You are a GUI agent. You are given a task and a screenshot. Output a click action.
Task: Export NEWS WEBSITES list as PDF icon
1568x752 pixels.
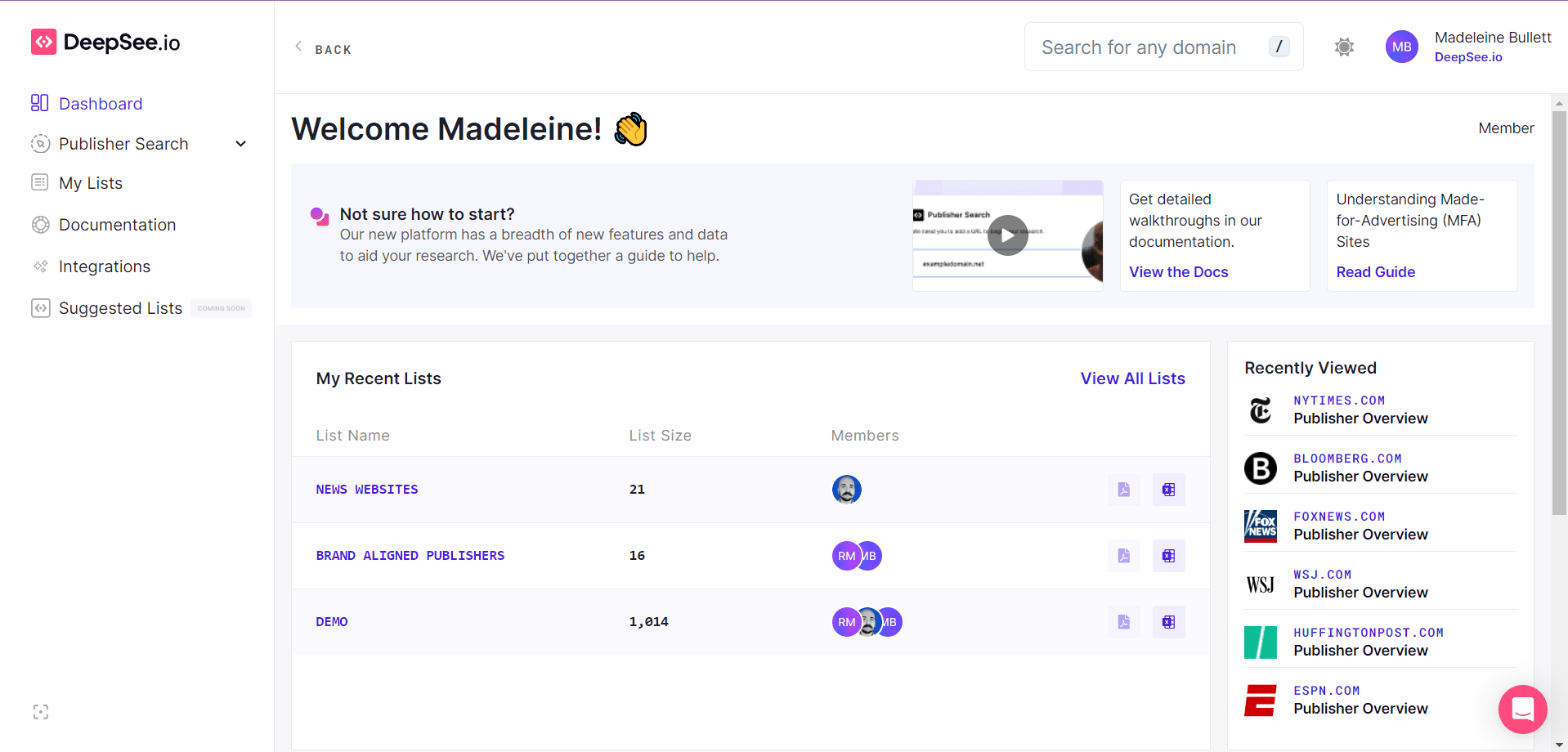(1124, 490)
